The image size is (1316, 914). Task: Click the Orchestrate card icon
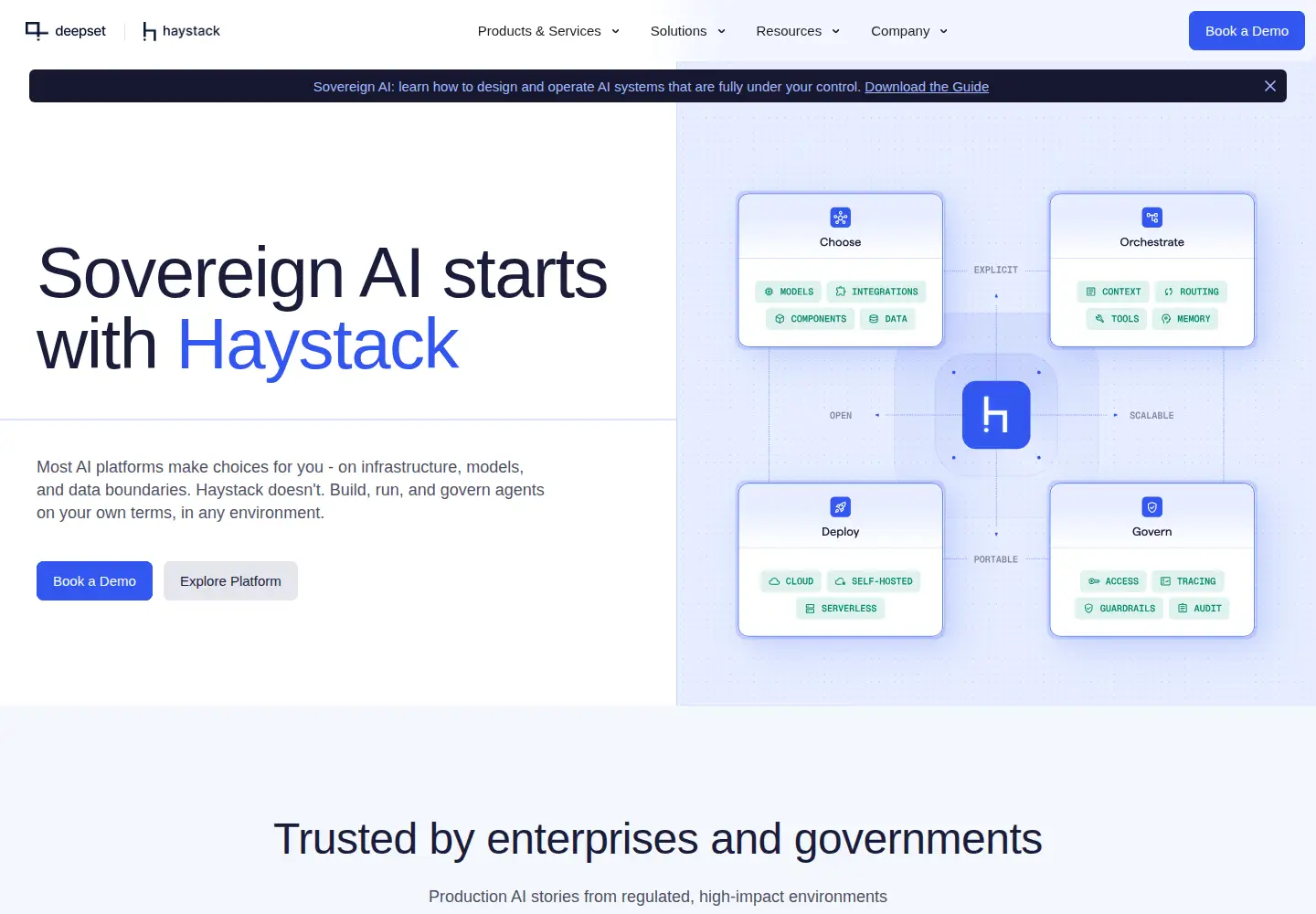pyautogui.click(x=1152, y=218)
